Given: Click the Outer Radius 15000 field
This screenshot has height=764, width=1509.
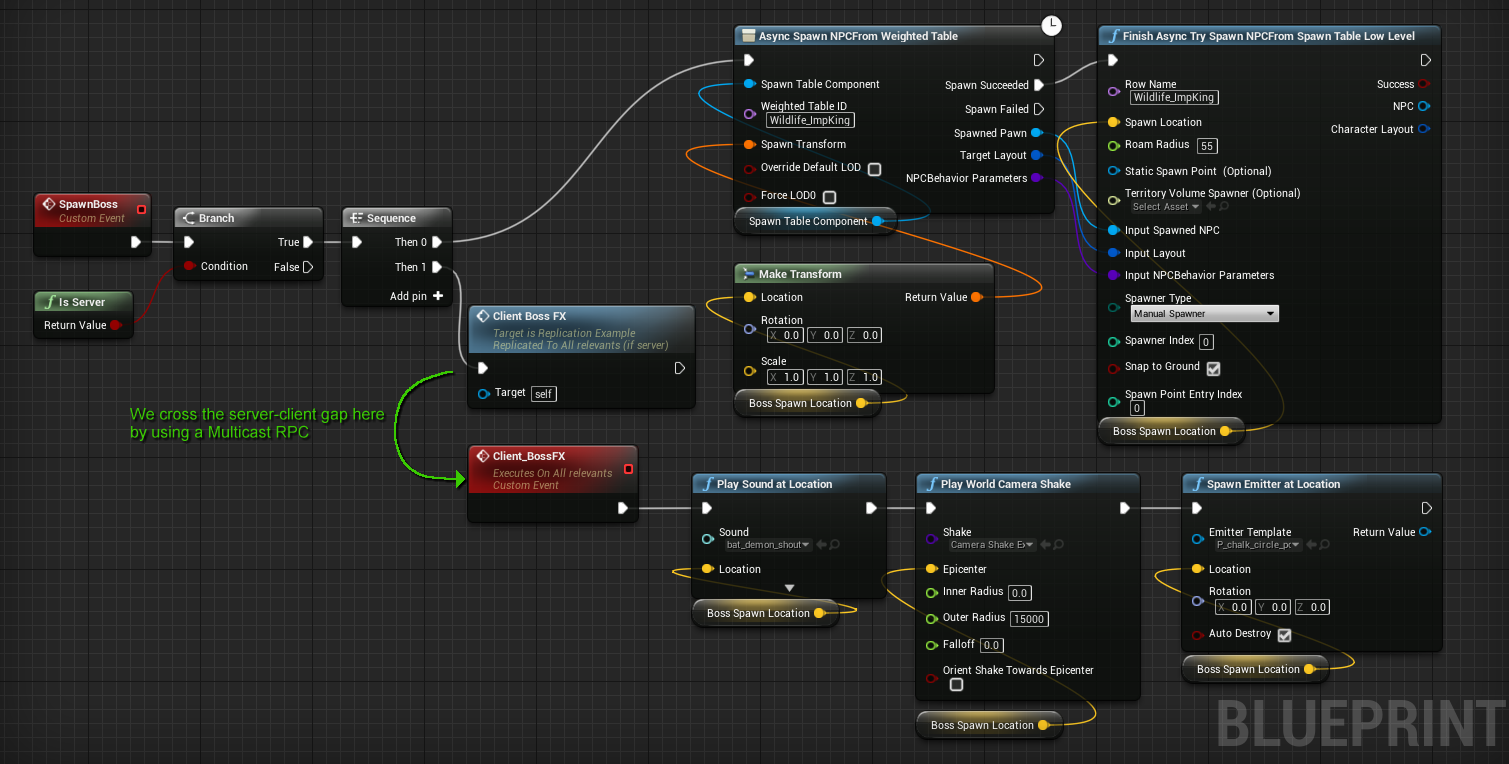Looking at the screenshot, I should click(1028, 619).
